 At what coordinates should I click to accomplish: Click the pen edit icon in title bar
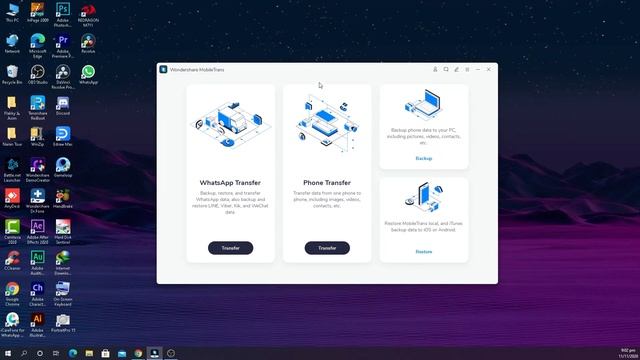click(456, 69)
